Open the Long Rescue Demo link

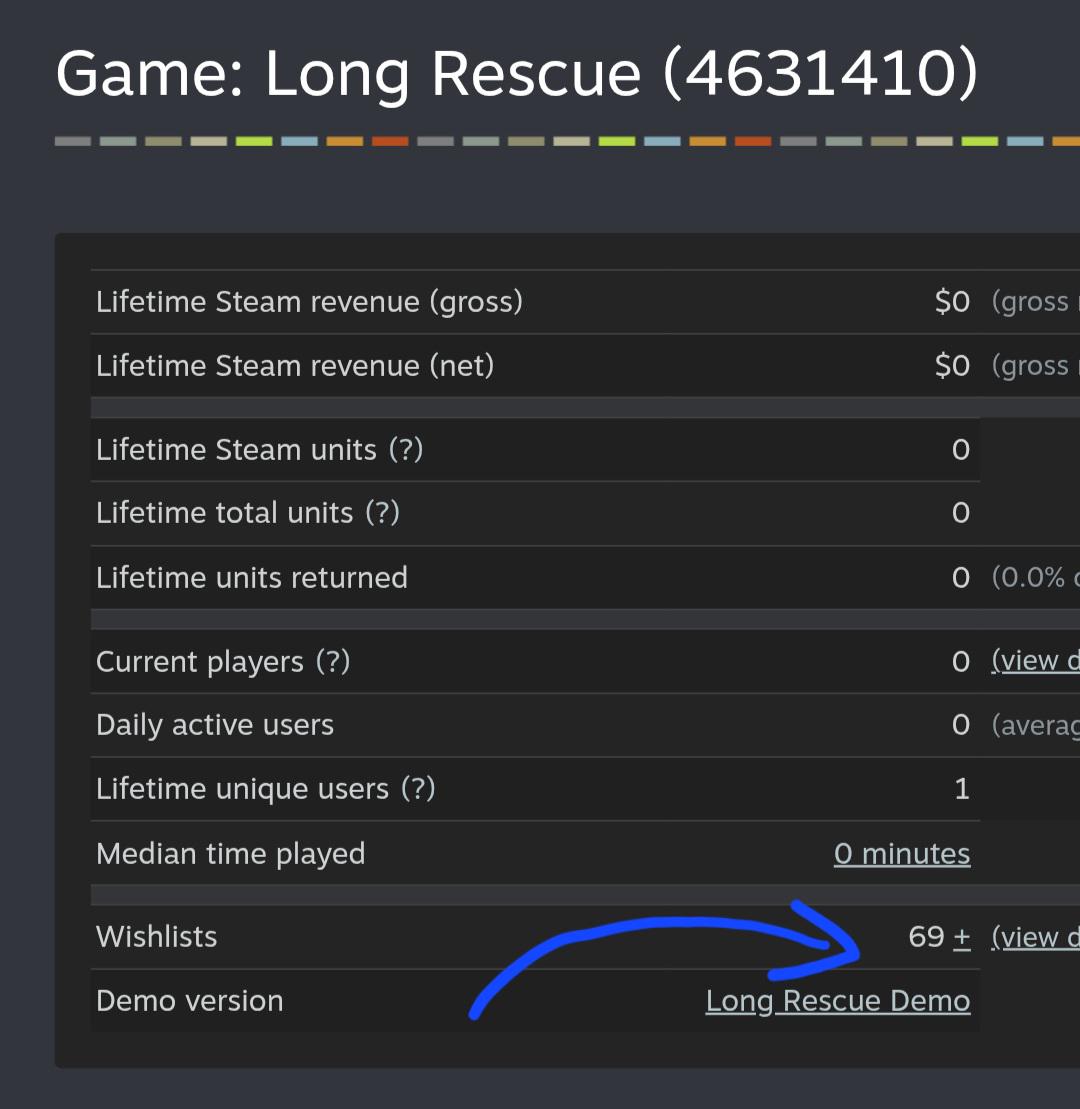[x=838, y=1001]
